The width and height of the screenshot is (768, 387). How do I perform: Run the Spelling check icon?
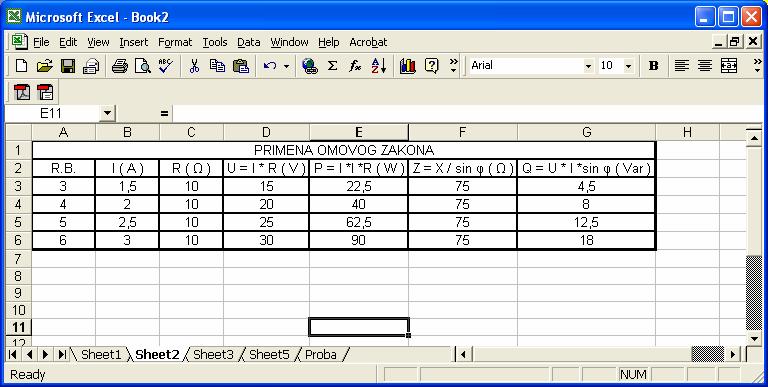click(166, 66)
